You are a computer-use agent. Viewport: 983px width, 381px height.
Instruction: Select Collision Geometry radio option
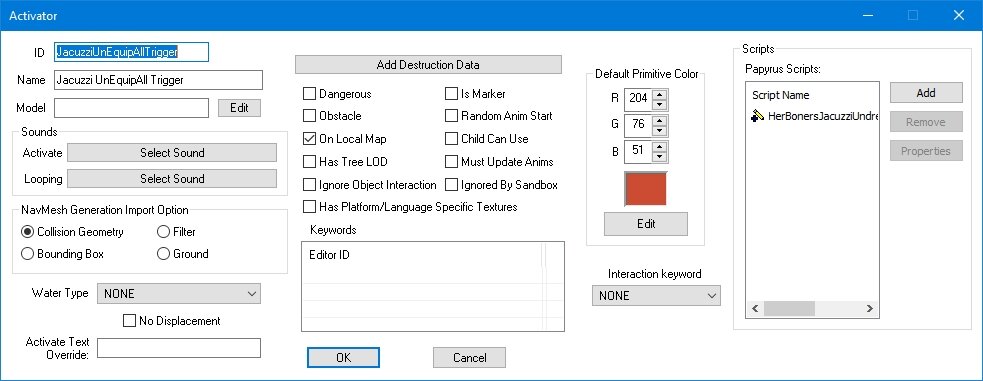(28, 232)
